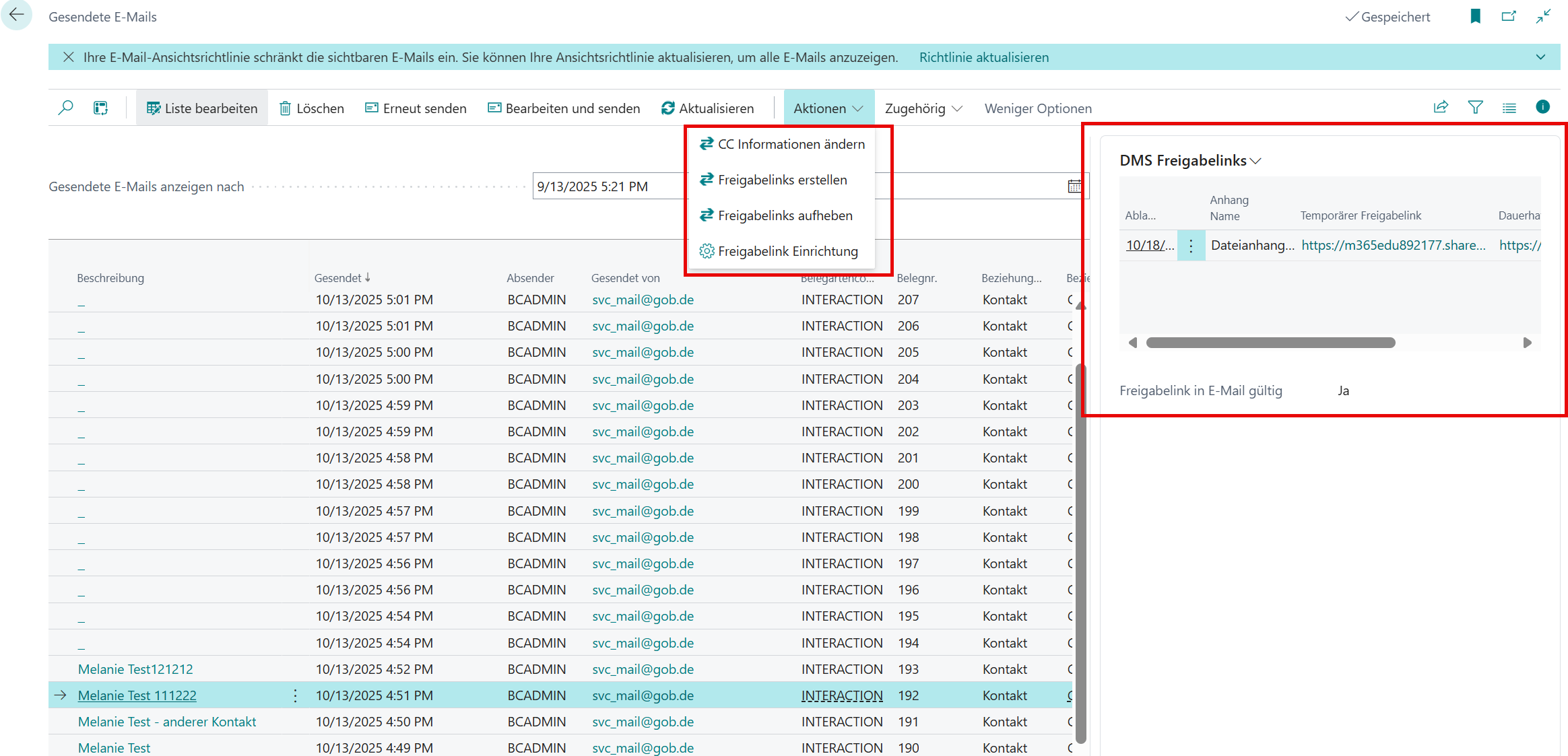Dismiss the email policy notification
The width and height of the screenshot is (1568, 756).
click(x=68, y=57)
